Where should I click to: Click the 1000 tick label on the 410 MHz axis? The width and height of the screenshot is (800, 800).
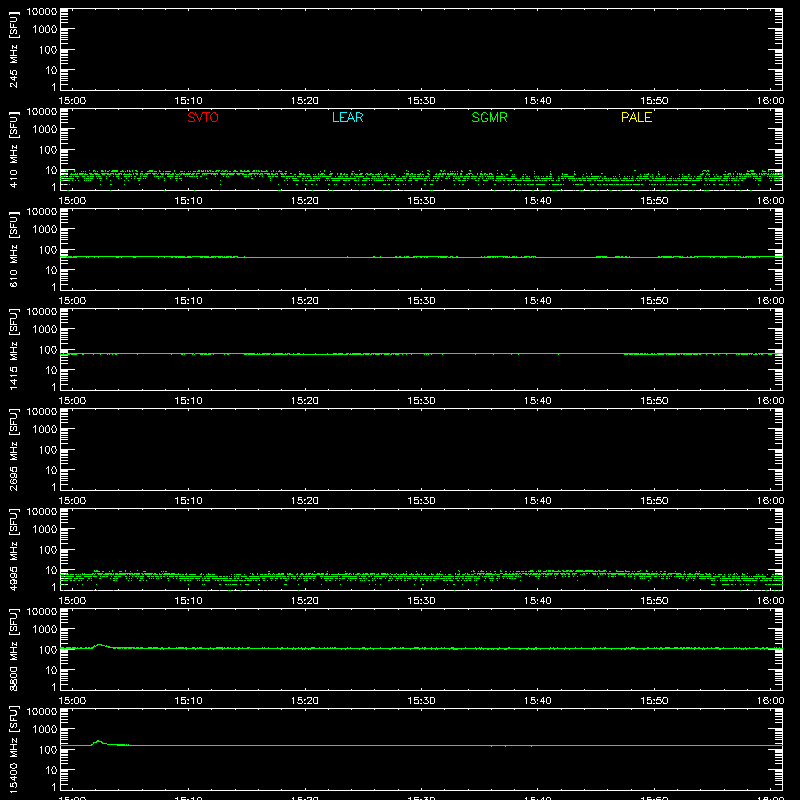[x=45, y=130]
